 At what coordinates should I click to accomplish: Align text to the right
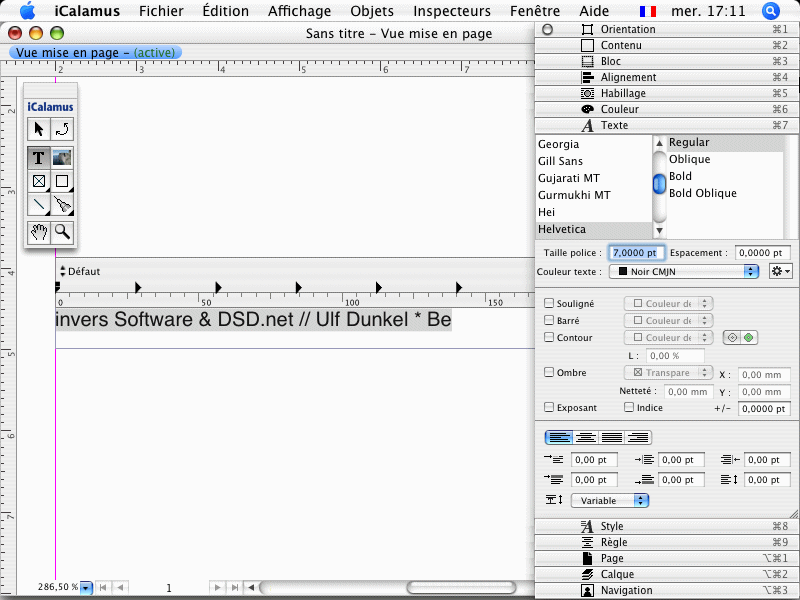point(638,437)
